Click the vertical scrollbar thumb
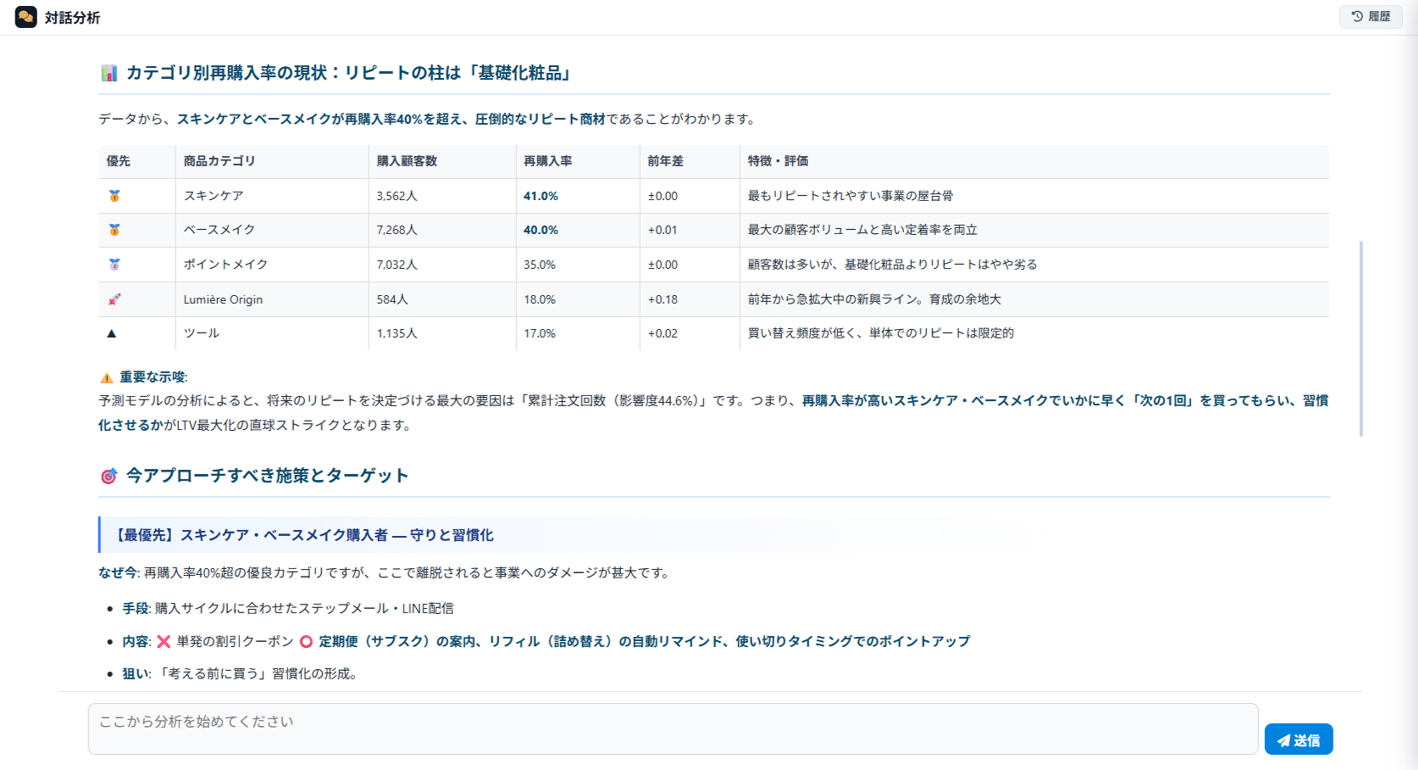1418x770 pixels. [x=1361, y=338]
